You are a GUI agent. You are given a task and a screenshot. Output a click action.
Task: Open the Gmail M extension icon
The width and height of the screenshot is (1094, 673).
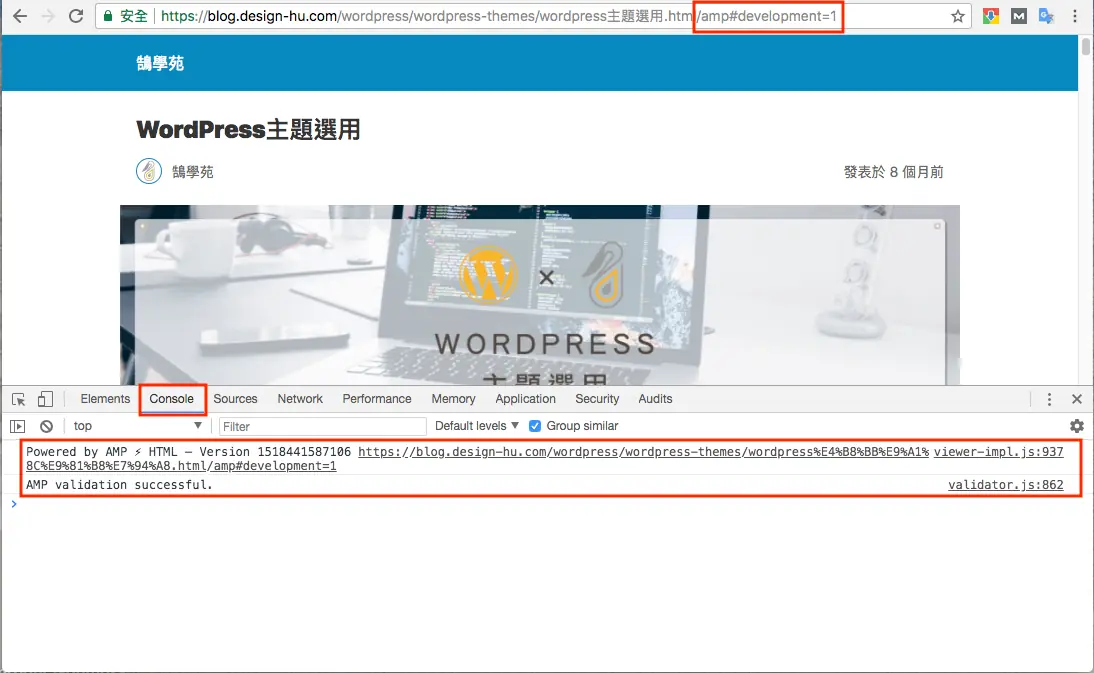coord(1019,16)
